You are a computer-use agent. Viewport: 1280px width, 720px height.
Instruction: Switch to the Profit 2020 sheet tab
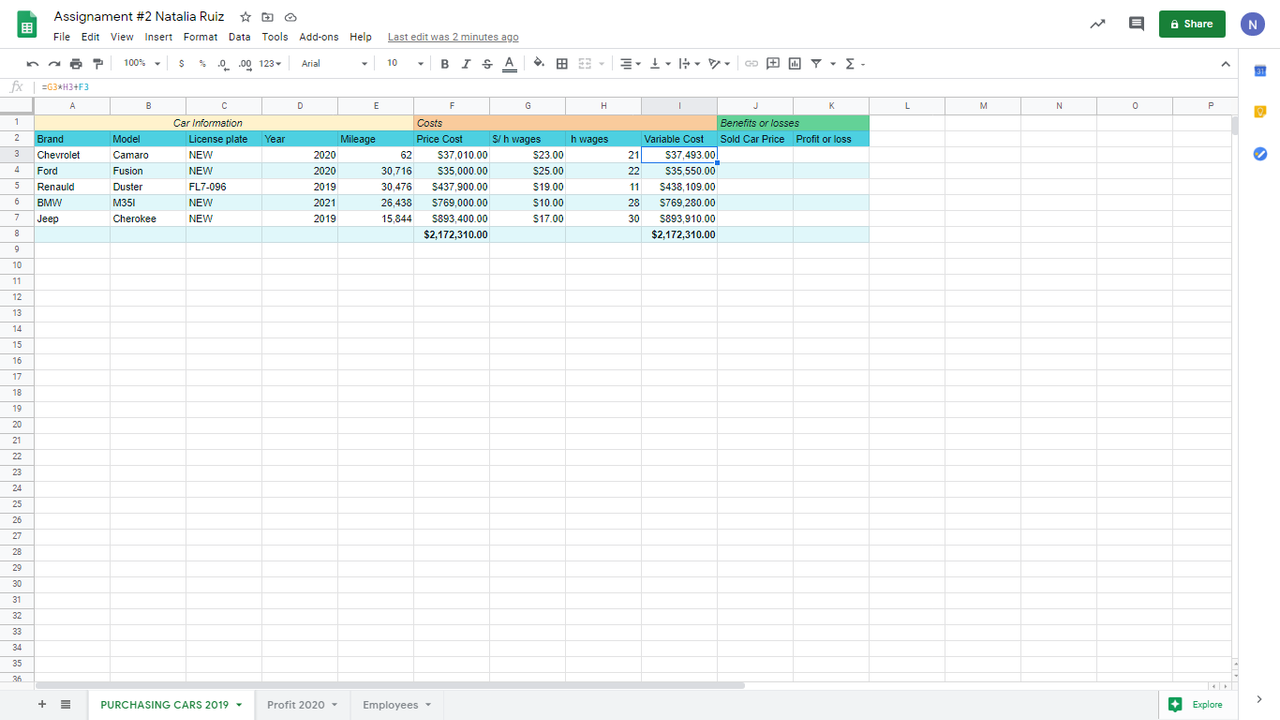pyautogui.click(x=303, y=705)
